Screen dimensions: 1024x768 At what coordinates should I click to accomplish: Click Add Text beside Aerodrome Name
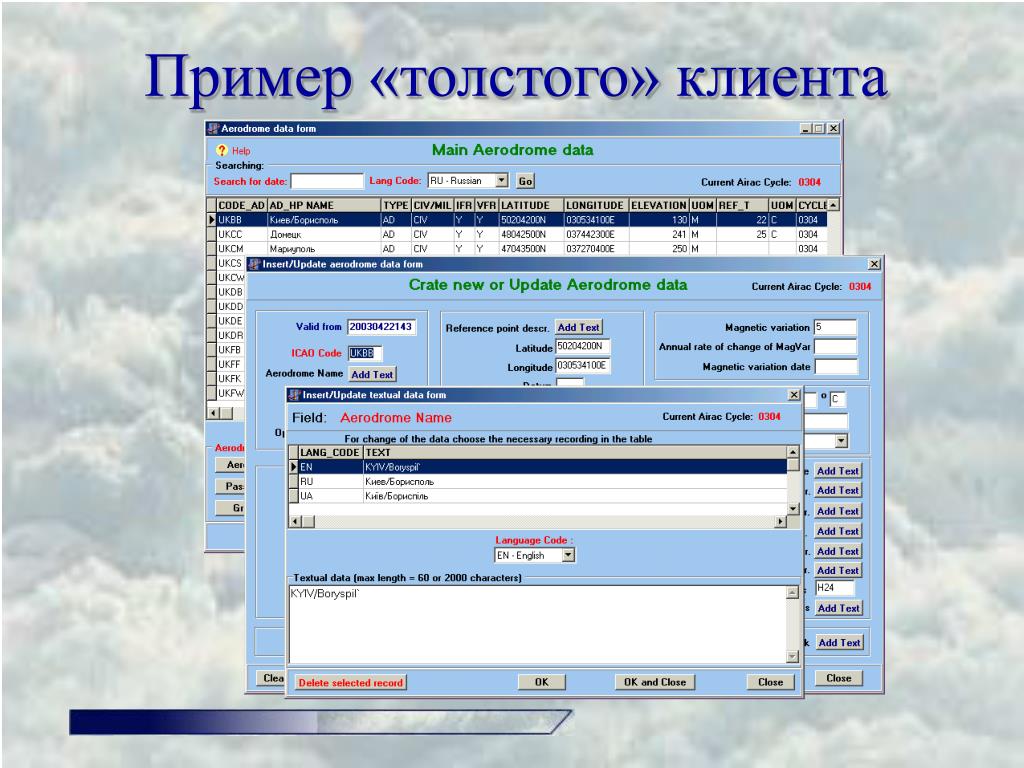[x=372, y=374]
